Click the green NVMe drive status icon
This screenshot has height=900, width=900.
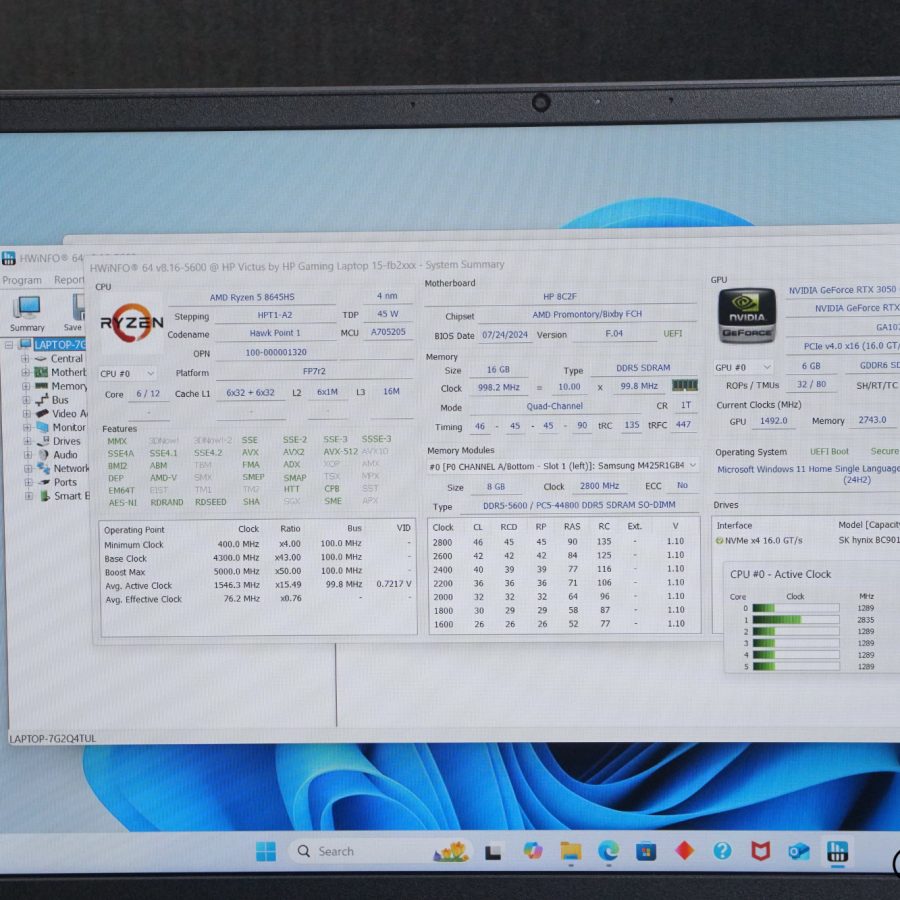pos(719,541)
